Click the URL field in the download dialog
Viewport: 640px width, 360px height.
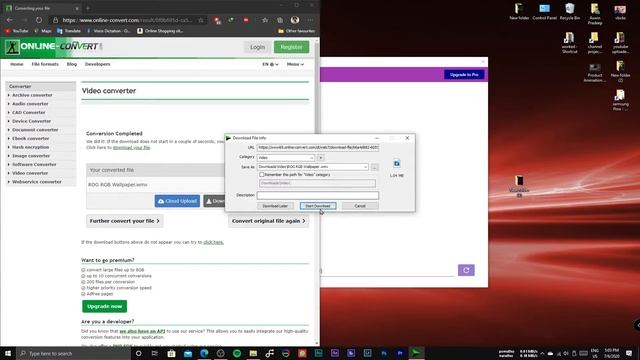[x=318, y=147]
